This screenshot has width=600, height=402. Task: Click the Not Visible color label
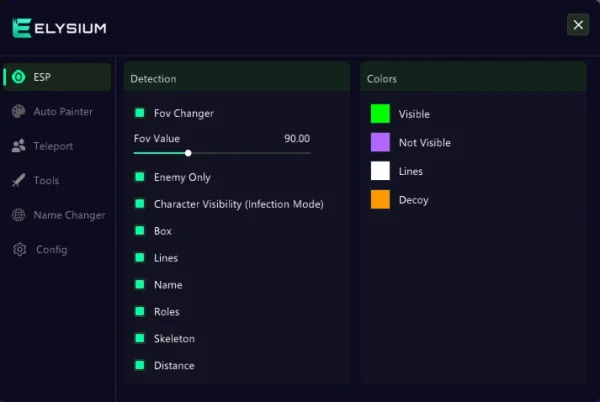[425, 143]
